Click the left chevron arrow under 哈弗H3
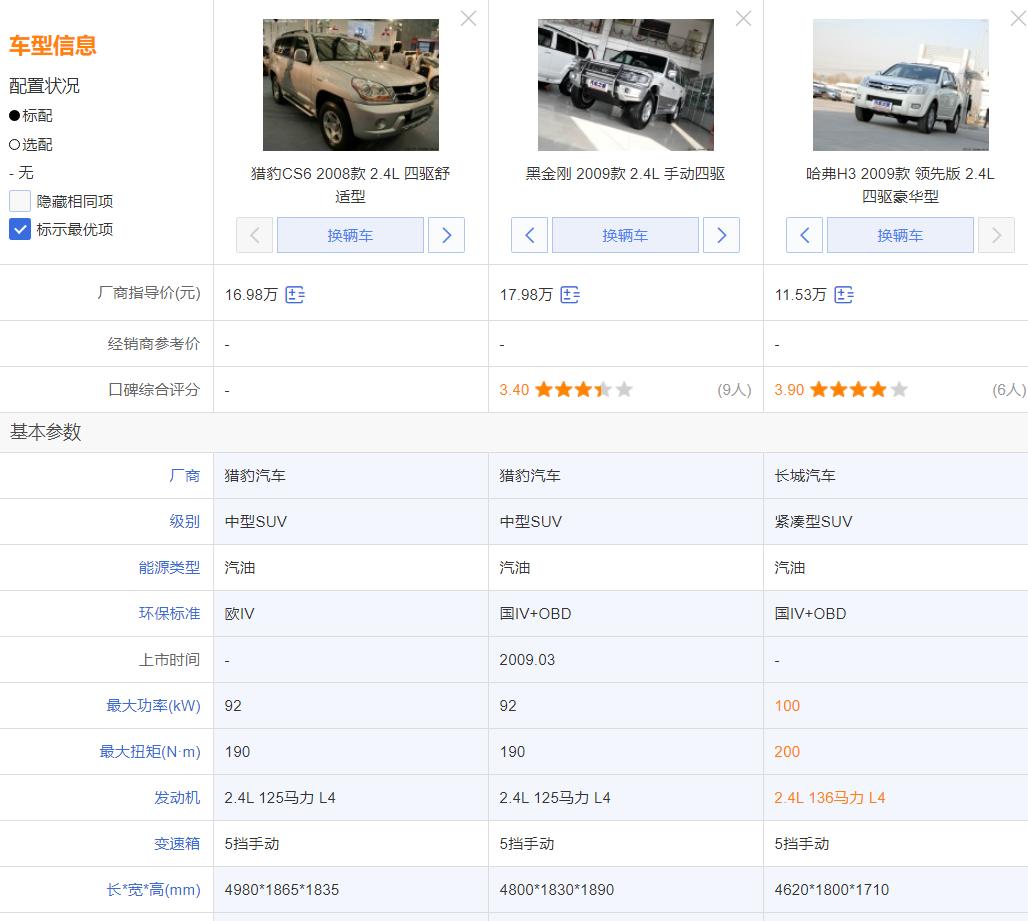The width and height of the screenshot is (1028, 921). [x=804, y=235]
